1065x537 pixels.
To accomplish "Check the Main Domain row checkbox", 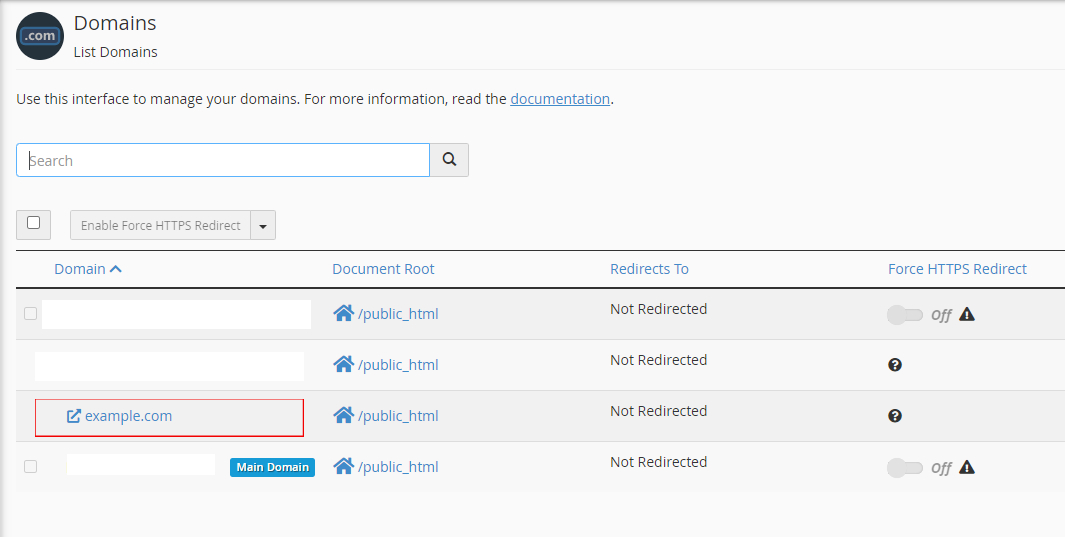I will (x=31, y=466).
